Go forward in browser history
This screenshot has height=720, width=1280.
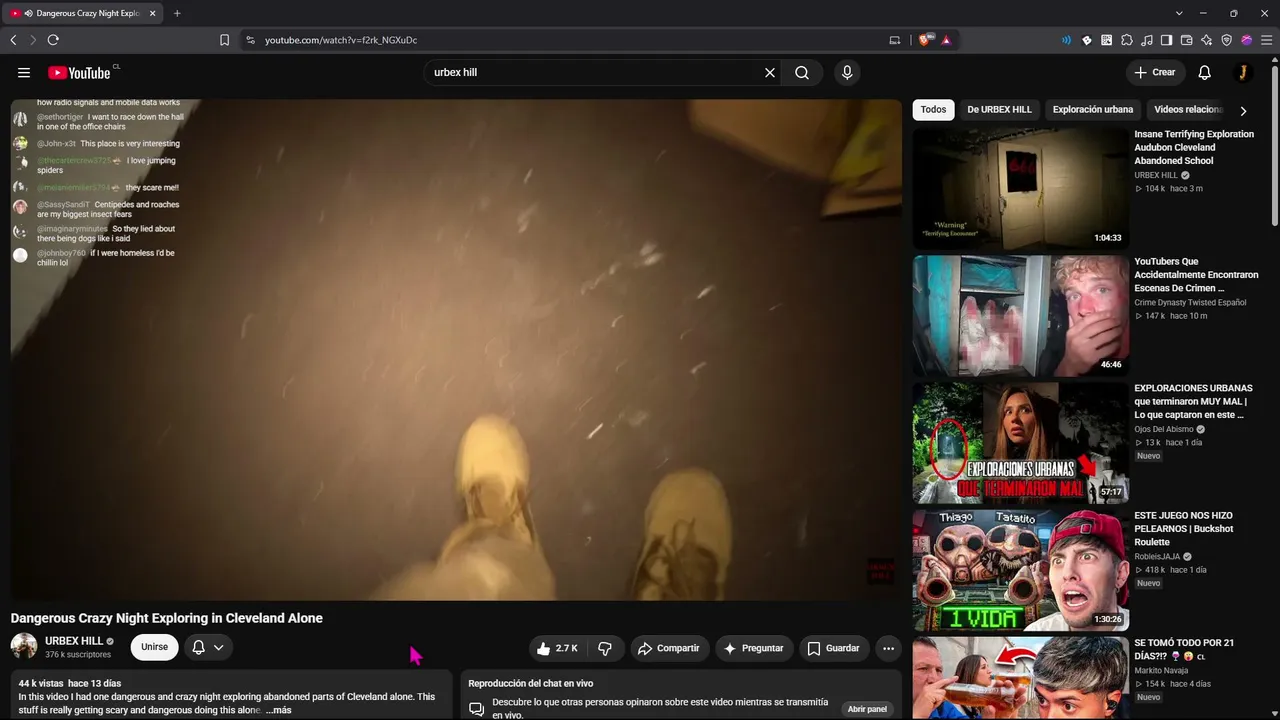(x=33, y=40)
